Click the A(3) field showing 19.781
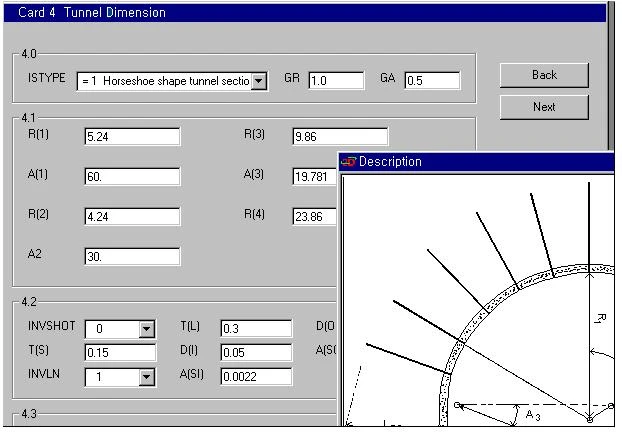This screenshot has width=622, height=433. coord(315,176)
